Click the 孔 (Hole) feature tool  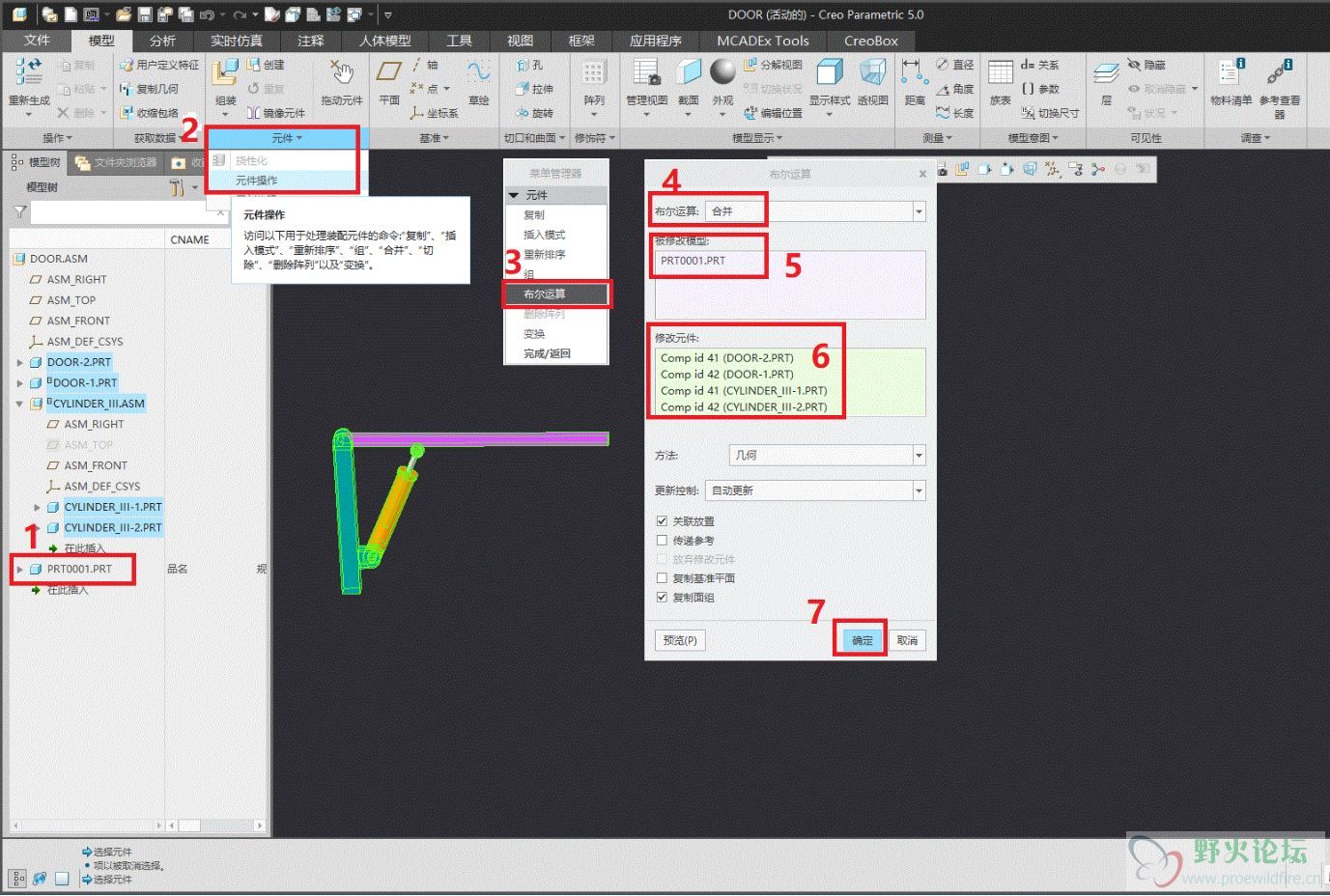coord(529,65)
